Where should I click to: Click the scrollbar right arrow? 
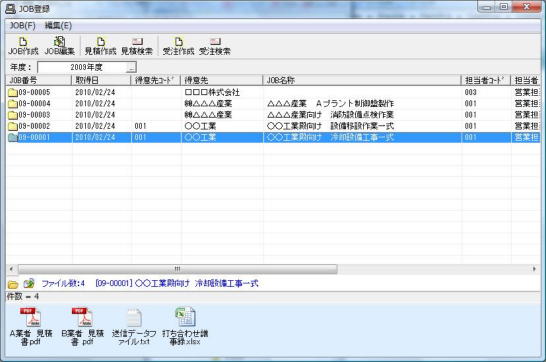click(534, 269)
